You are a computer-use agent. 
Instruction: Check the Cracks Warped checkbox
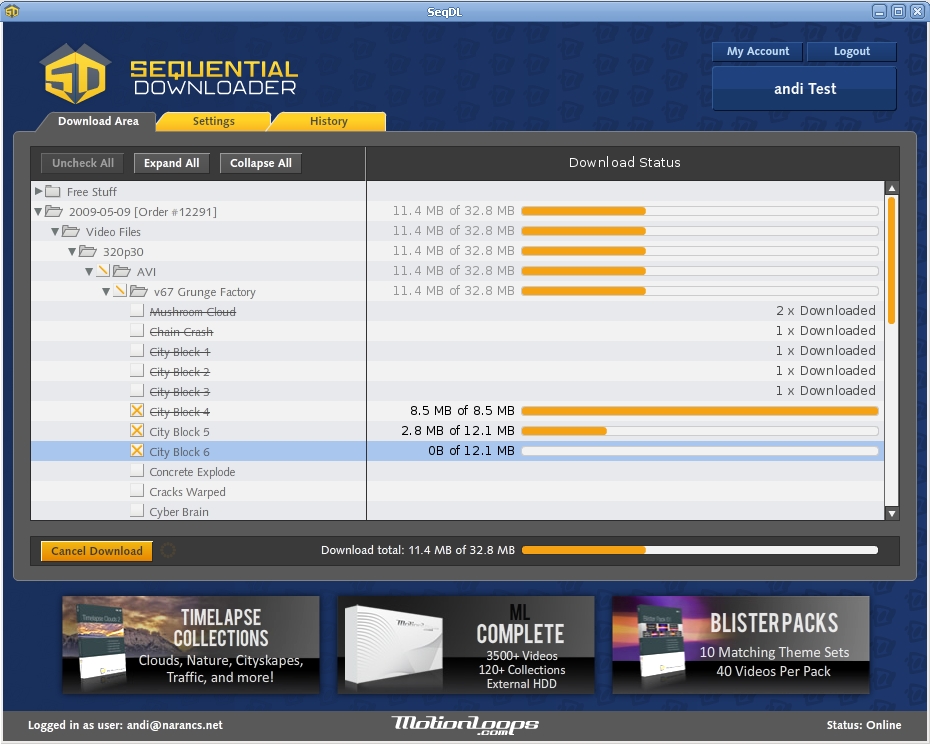(x=137, y=491)
